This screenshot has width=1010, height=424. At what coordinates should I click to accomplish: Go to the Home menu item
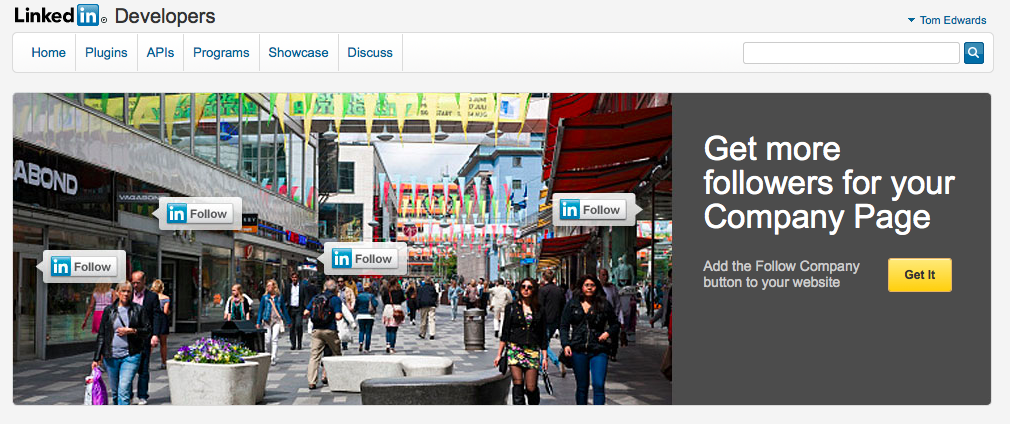click(x=48, y=53)
